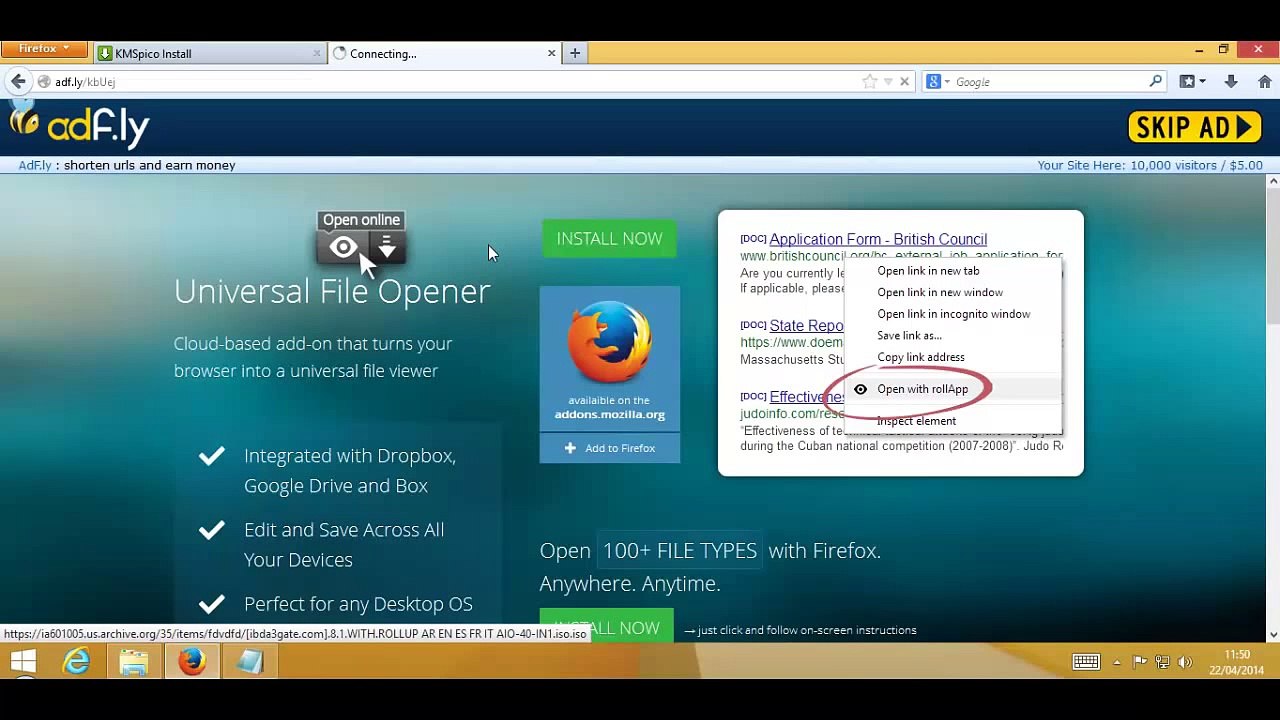Stop loading the page
The width and height of the screenshot is (1280, 720).
point(904,82)
